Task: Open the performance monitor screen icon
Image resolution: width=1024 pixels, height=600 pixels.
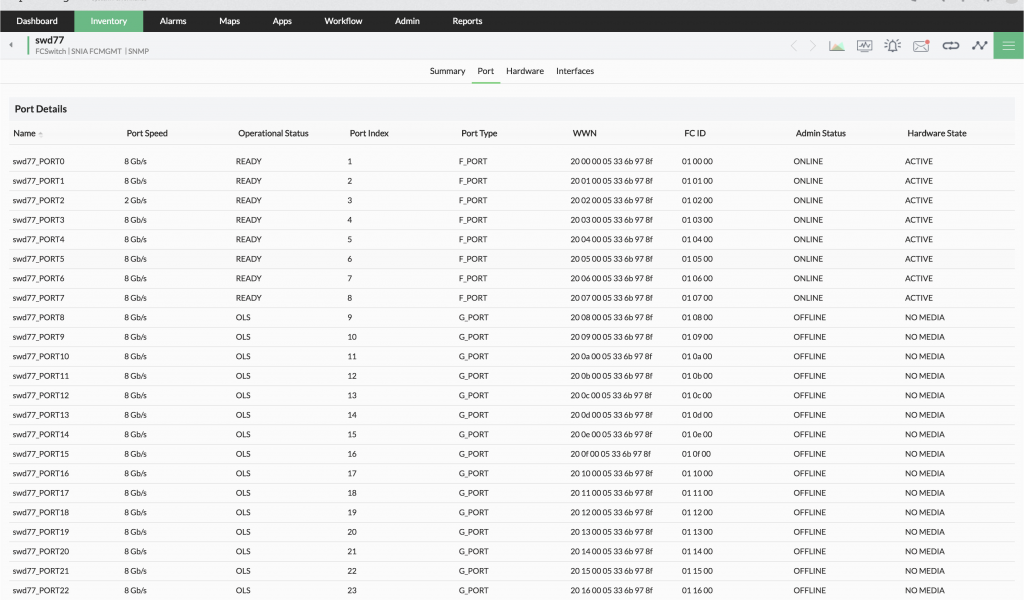Action: [x=865, y=46]
